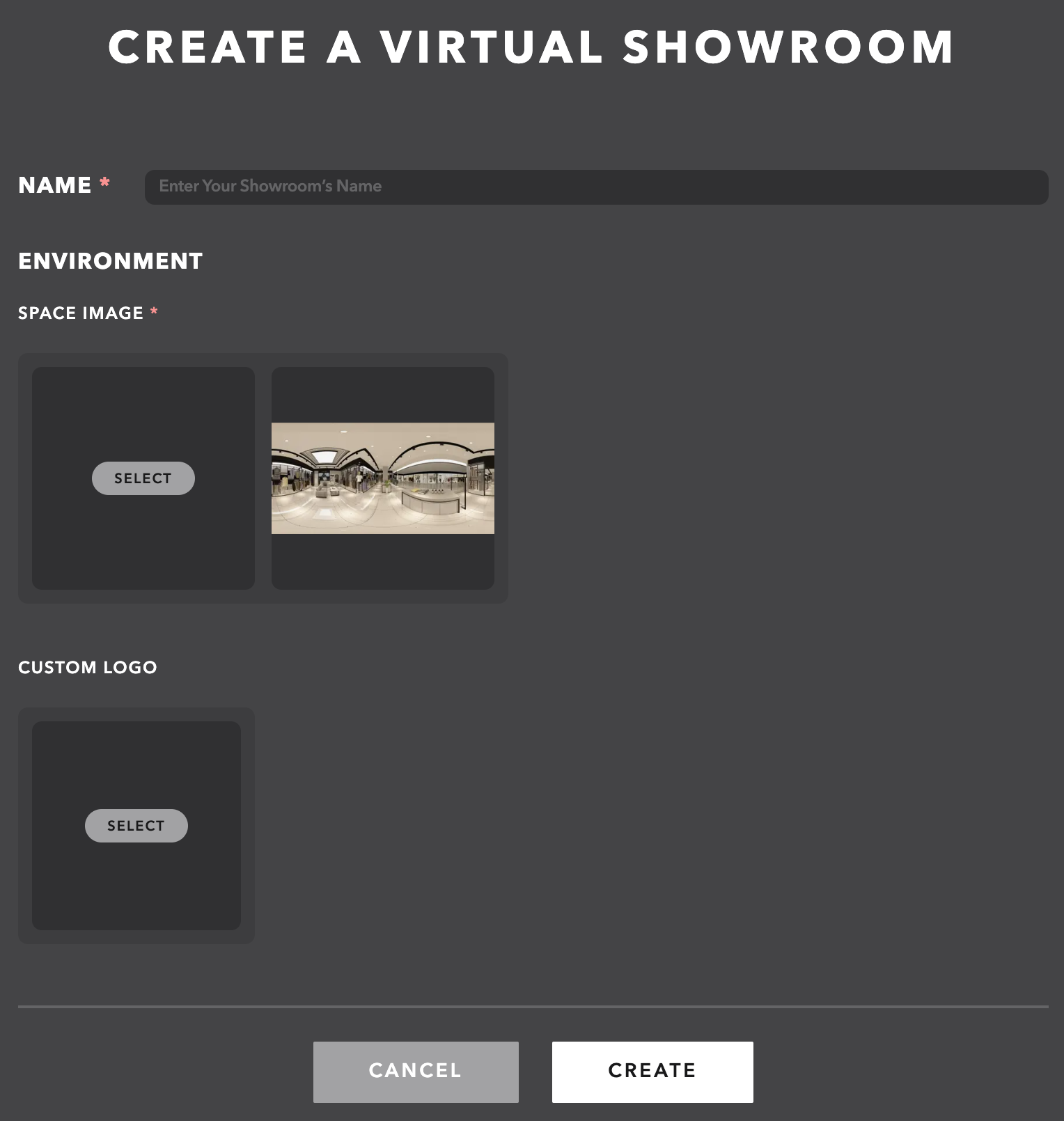Click the showroom name input field

click(x=596, y=187)
